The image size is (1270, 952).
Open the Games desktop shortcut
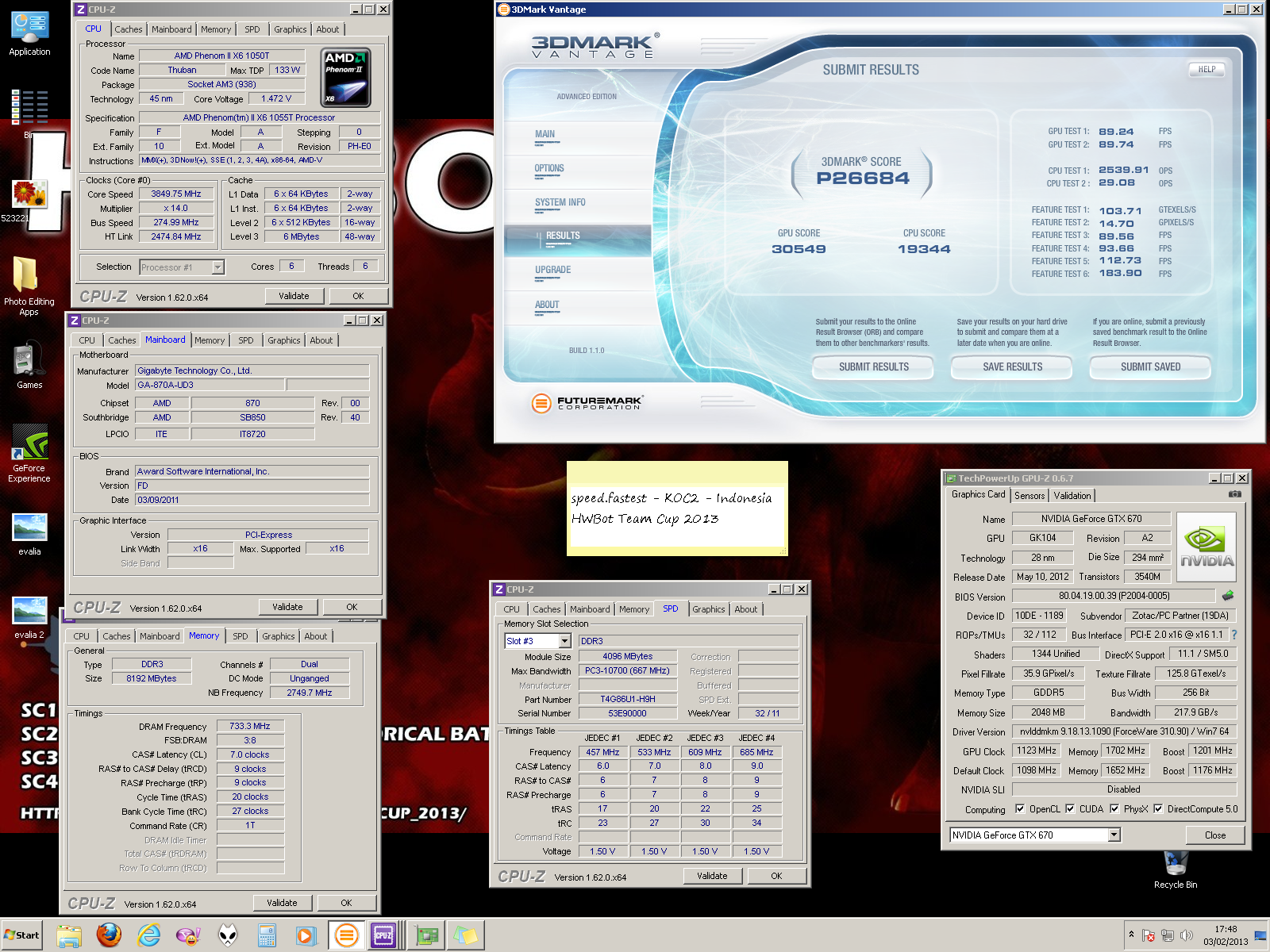[29, 365]
